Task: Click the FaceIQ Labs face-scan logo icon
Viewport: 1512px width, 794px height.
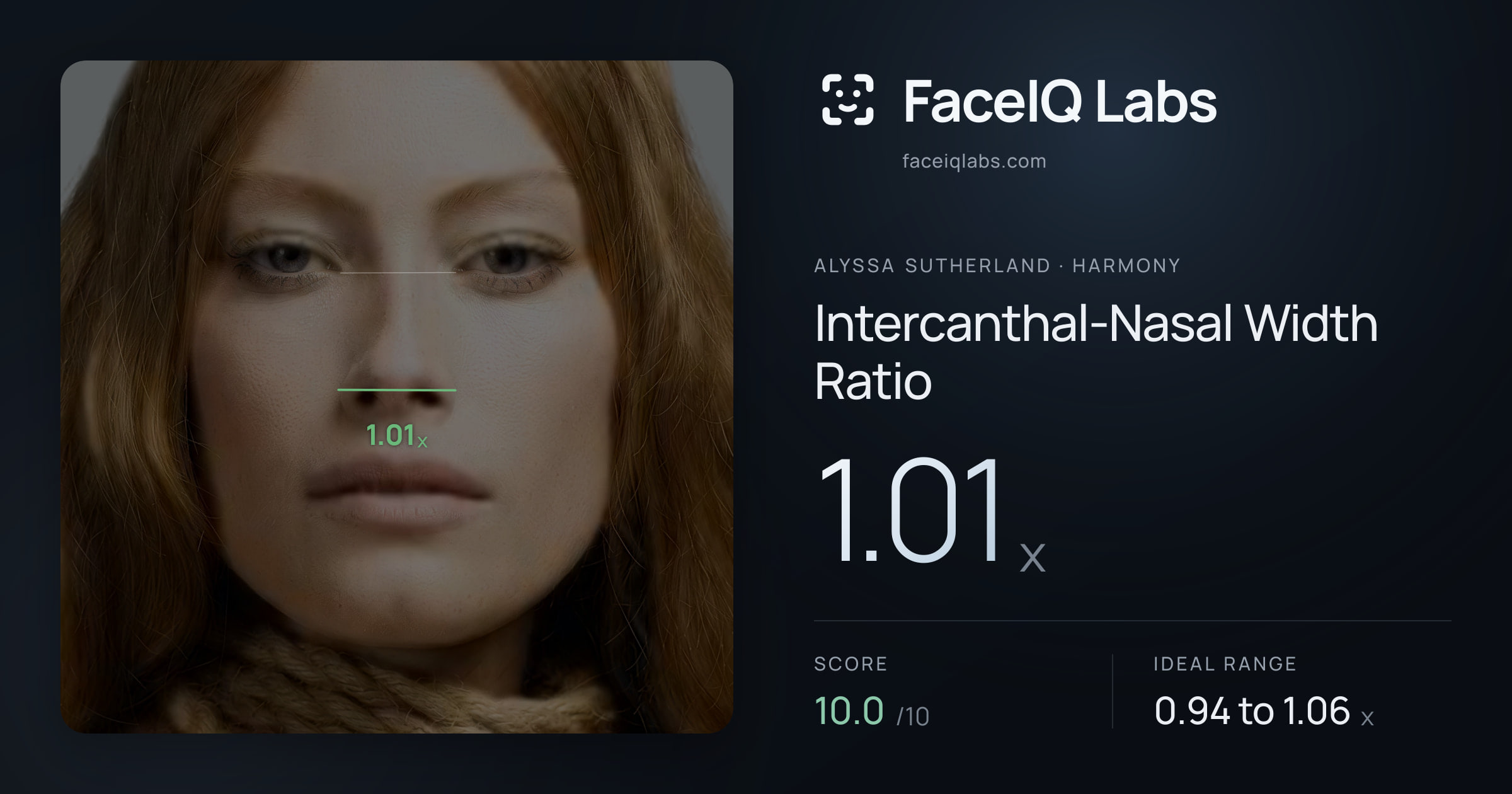Action: (847, 100)
